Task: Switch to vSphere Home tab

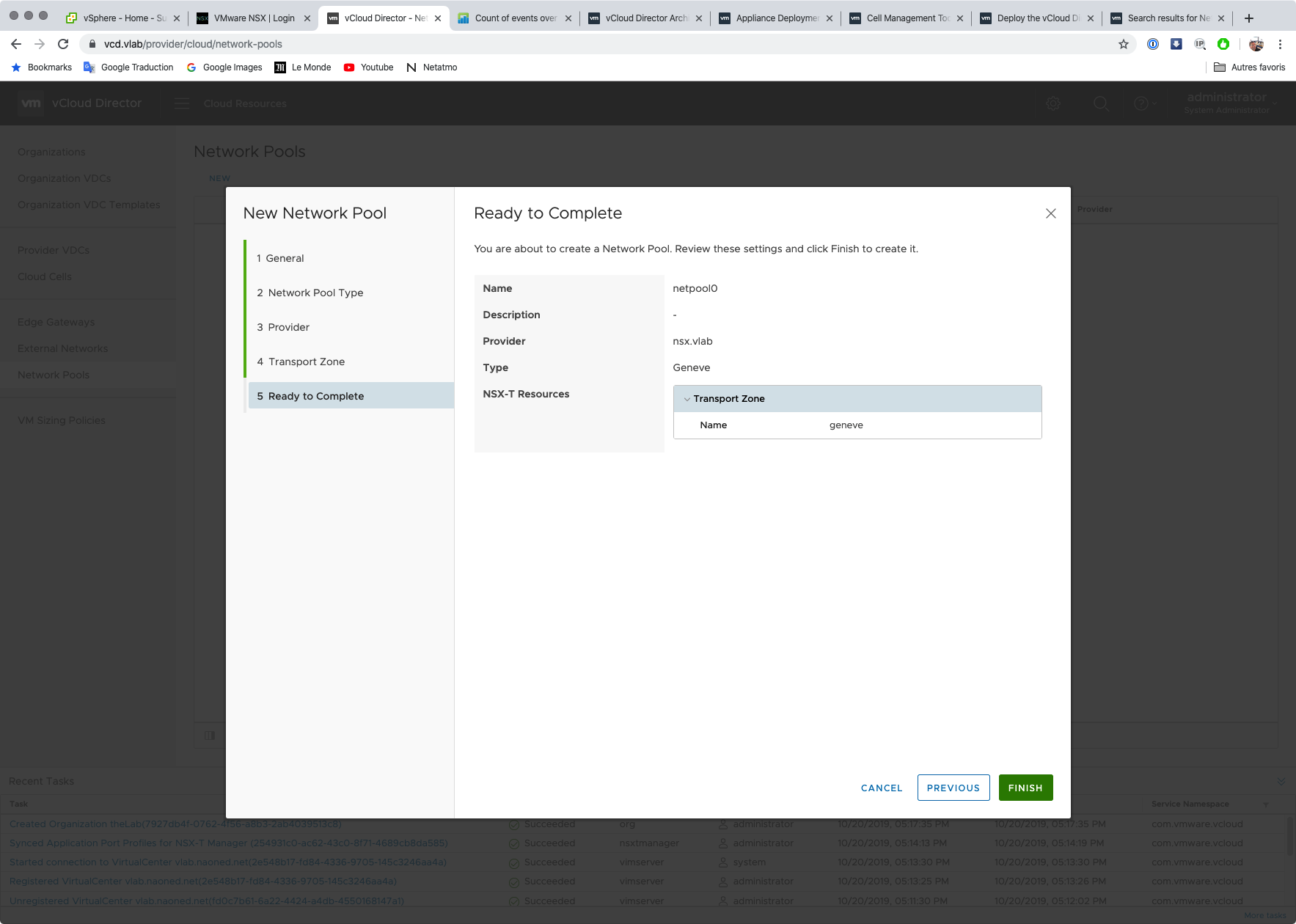Action: pyautogui.click(x=117, y=18)
